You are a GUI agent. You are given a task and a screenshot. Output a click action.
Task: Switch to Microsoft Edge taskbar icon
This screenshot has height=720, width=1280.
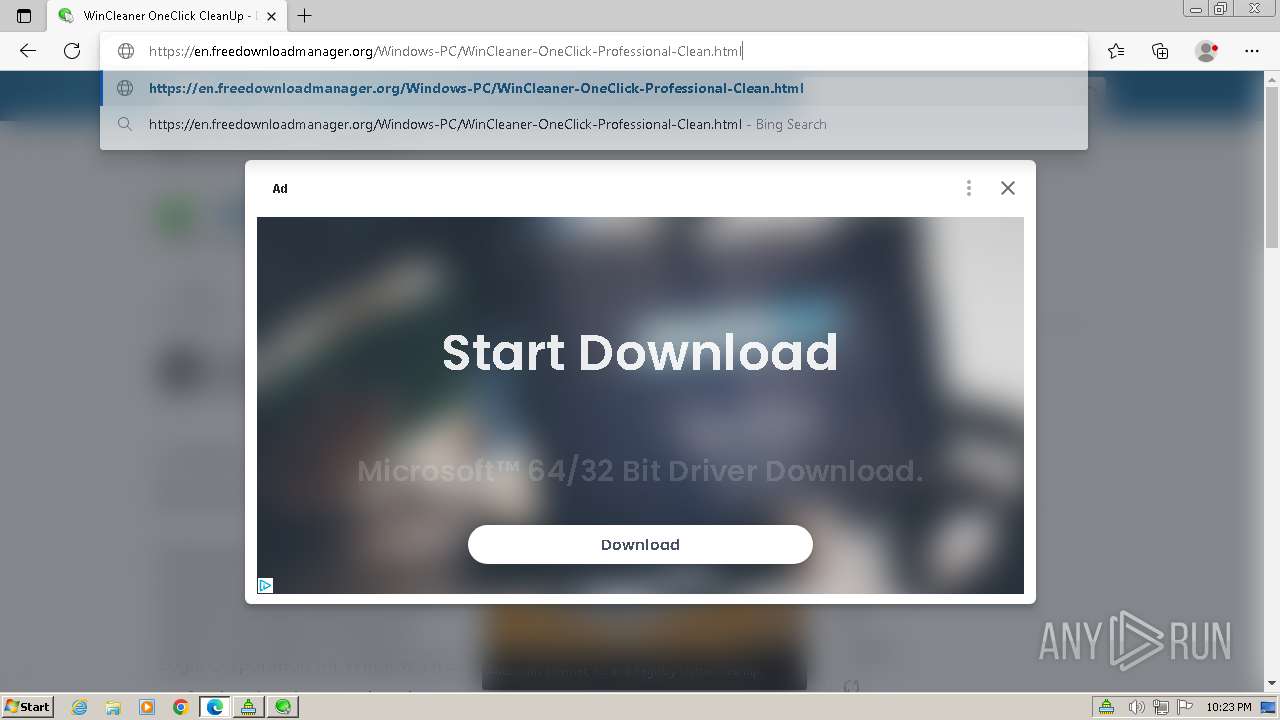coord(215,707)
